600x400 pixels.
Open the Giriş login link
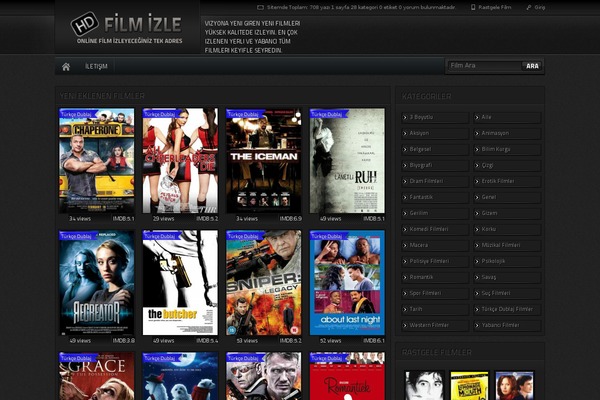(x=536, y=7)
